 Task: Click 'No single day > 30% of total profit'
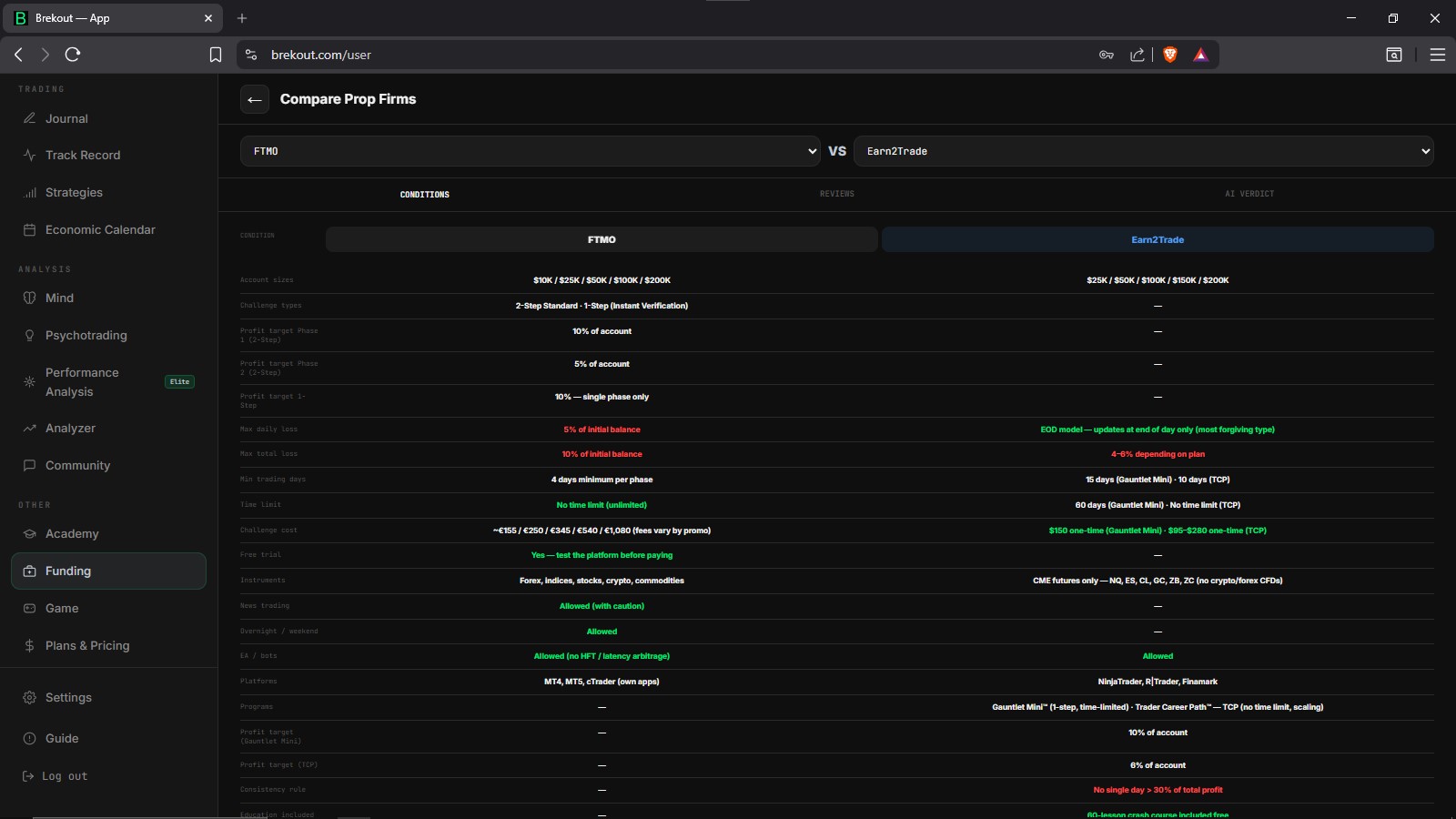(1158, 790)
